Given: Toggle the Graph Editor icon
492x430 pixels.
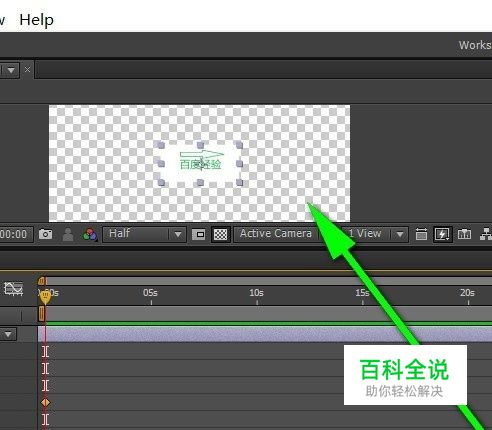Looking at the screenshot, I should 14,289.
